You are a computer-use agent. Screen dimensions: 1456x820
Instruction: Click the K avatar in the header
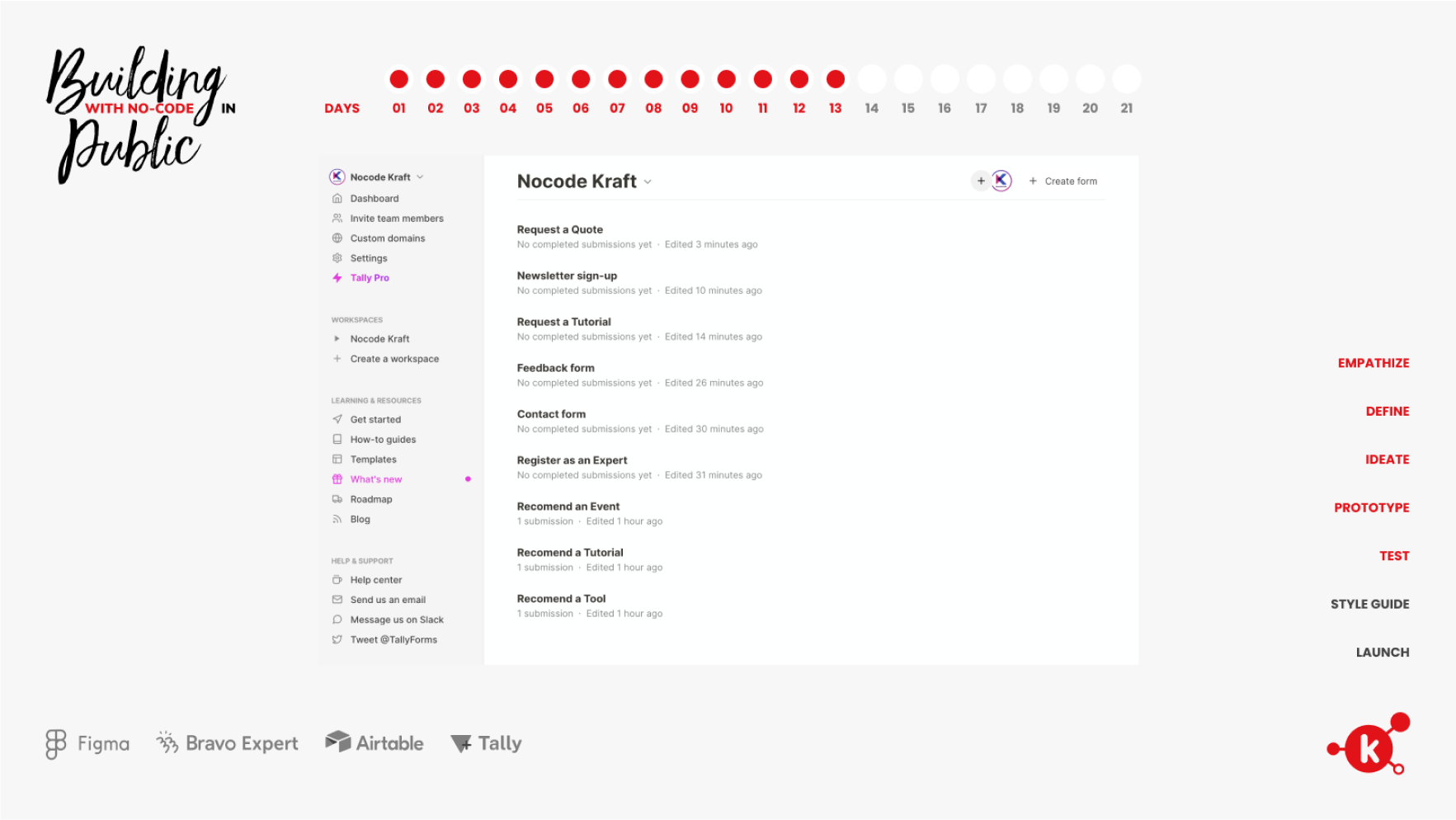(x=1001, y=181)
